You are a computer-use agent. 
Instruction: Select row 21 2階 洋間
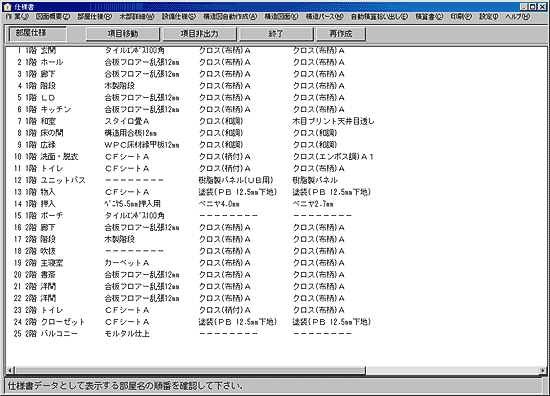[x=179, y=287]
